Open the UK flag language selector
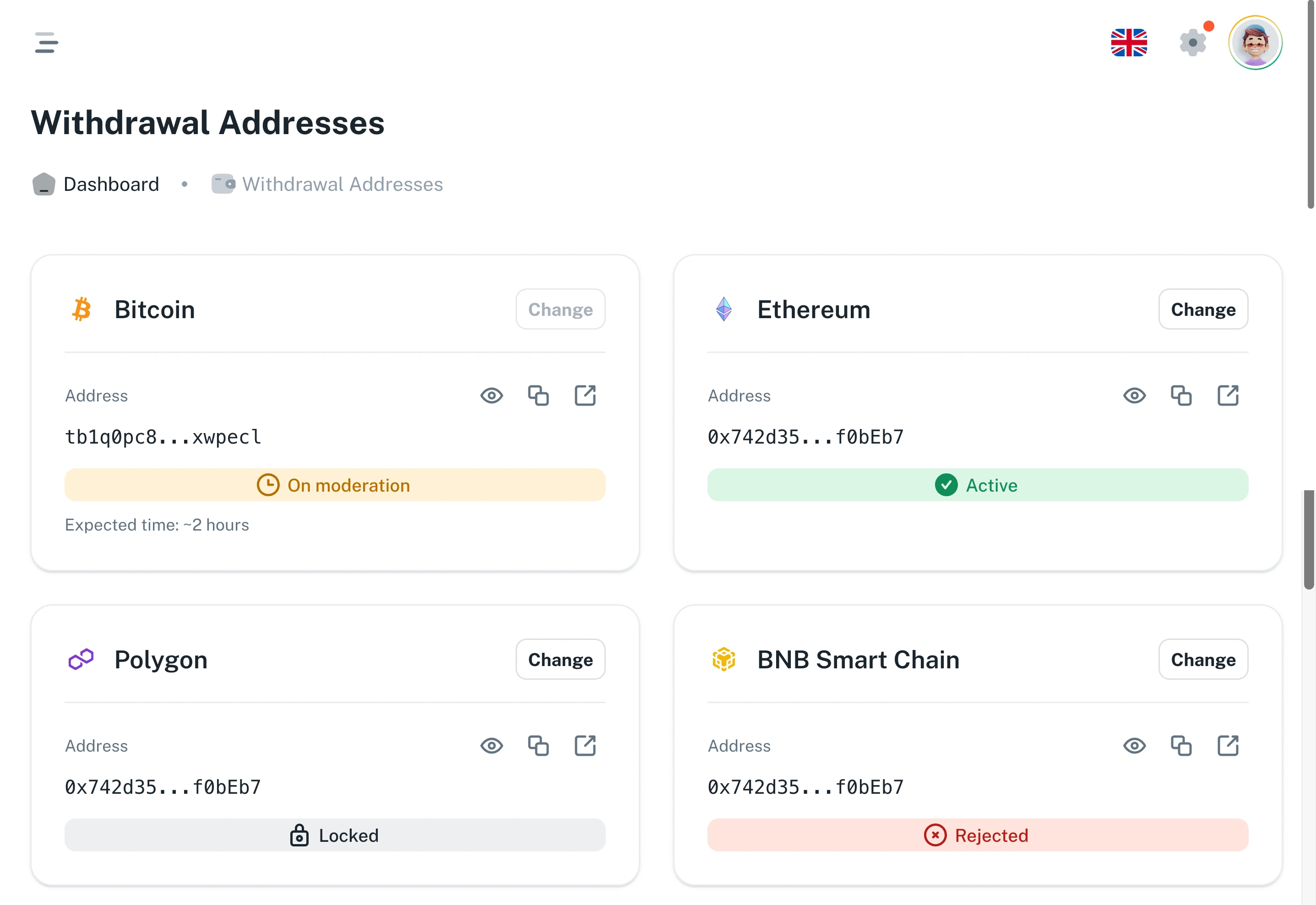Image resolution: width=1316 pixels, height=905 pixels. click(x=1129, y=43)
